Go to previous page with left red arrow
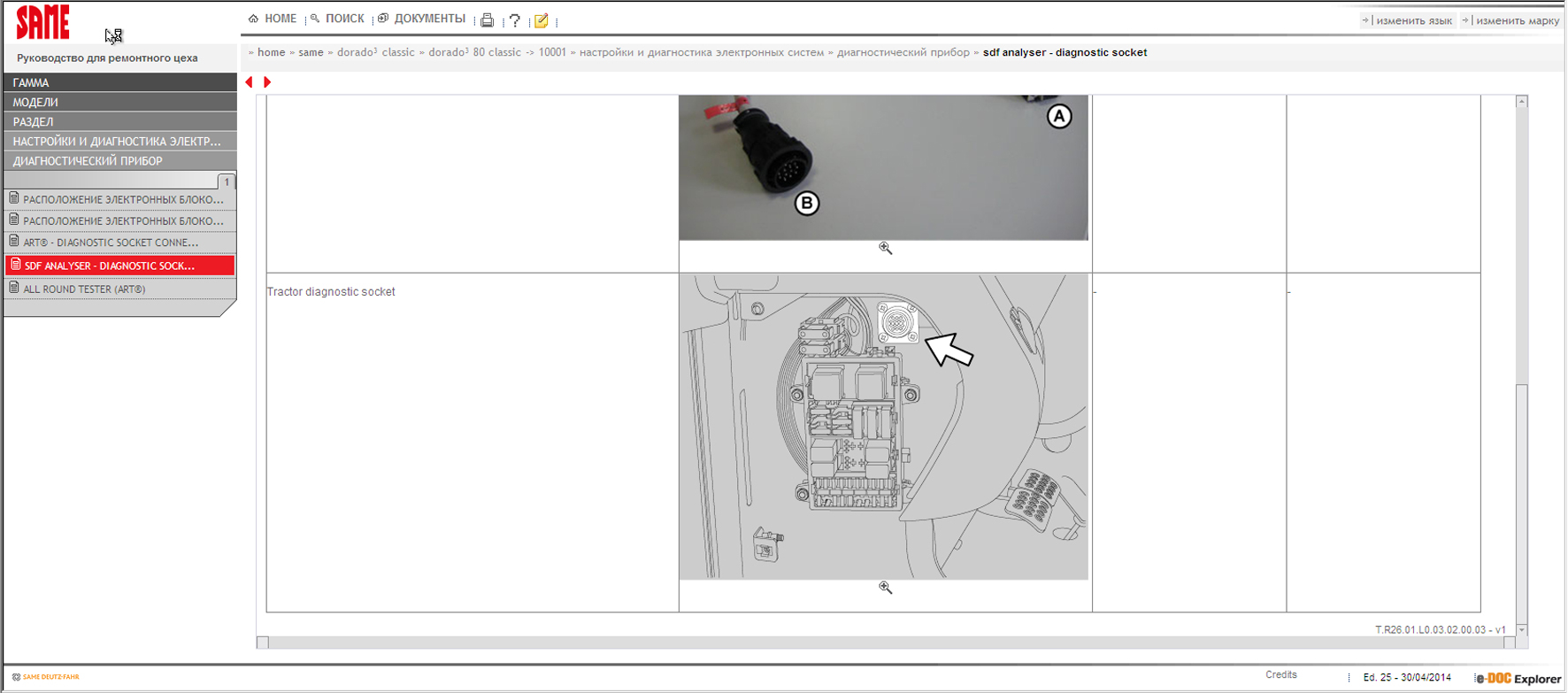 [x=250, y=82]
